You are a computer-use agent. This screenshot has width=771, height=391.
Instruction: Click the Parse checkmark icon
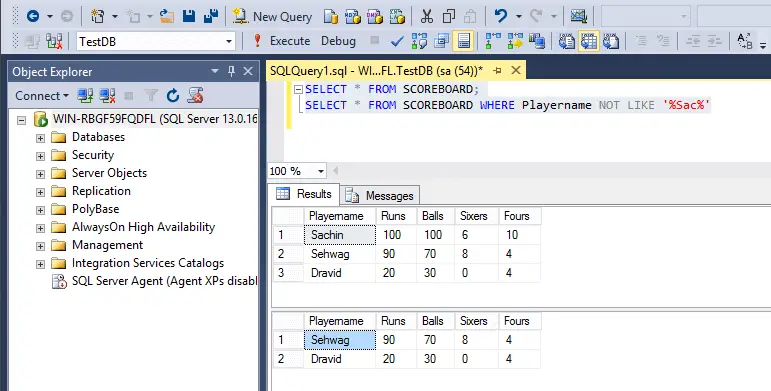(397, 42)
